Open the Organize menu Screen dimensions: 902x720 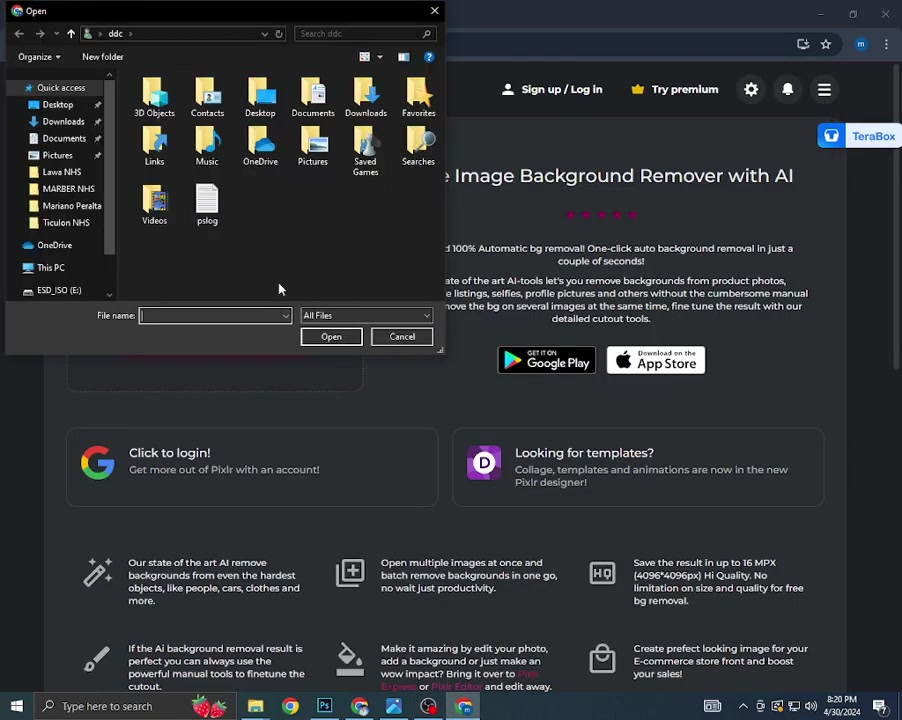click(x=39, y=57)
